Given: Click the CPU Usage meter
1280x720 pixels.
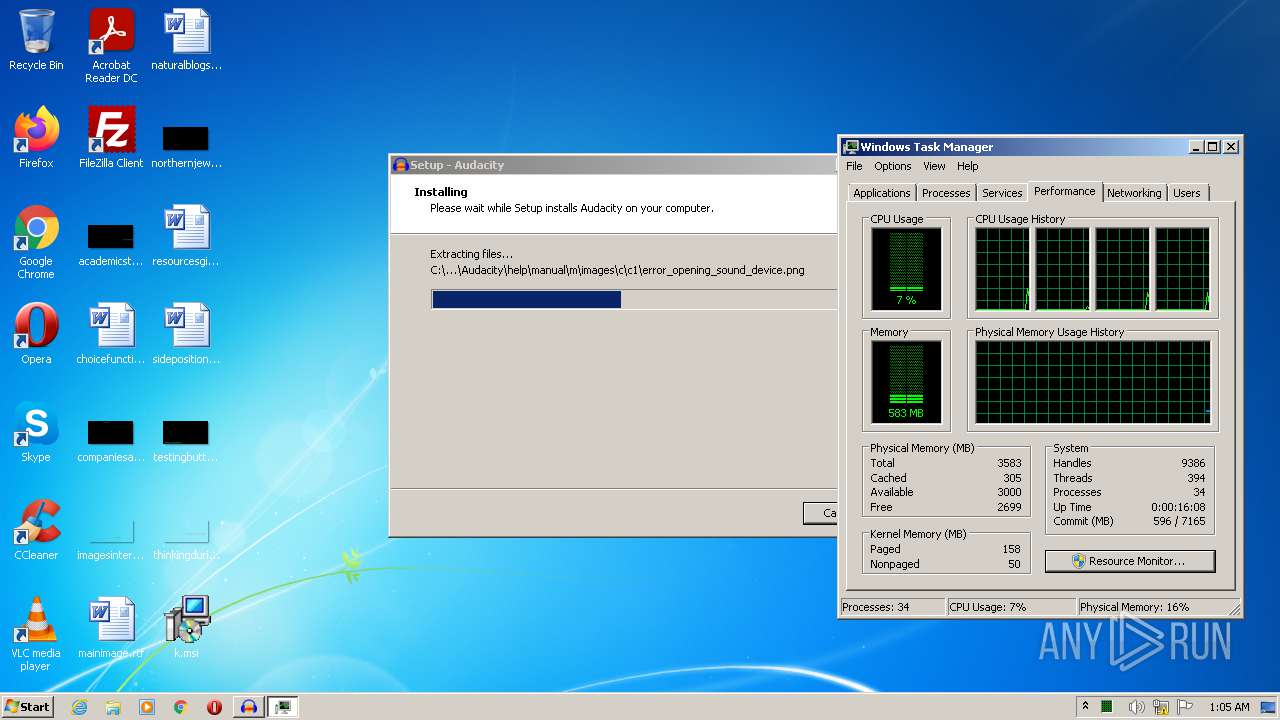Looking at the screenshot, I should point(906,269).
